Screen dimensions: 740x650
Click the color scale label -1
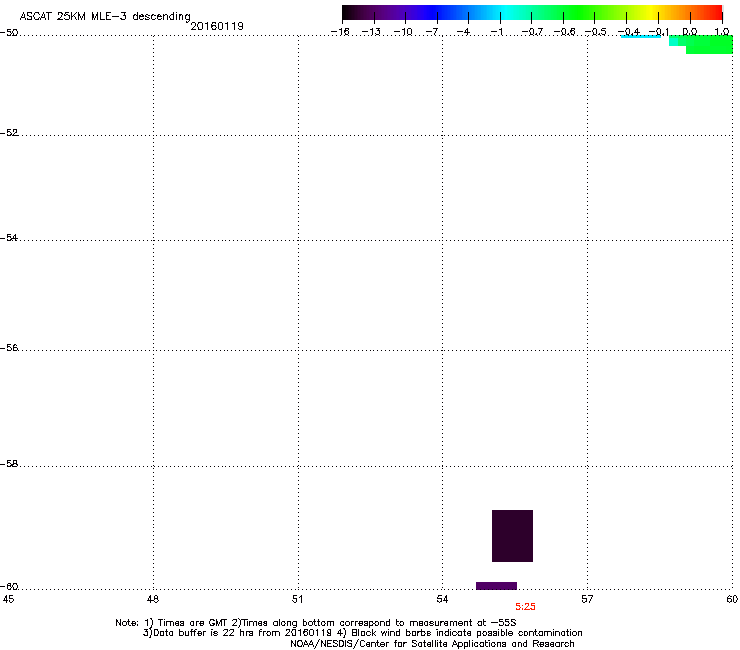coord(496,32)
